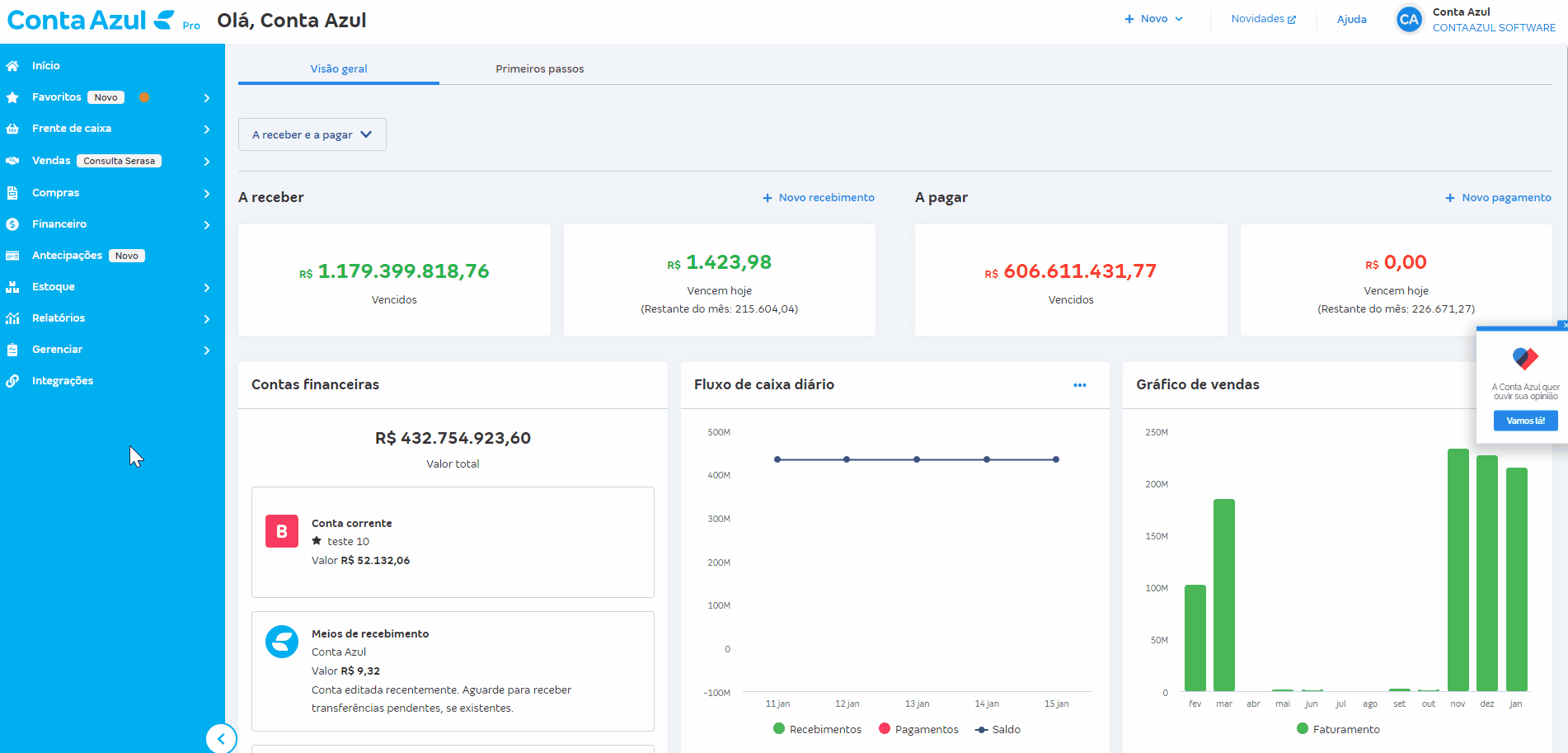Expand the Vendas menu chevron
Image resolution: width=1568 pixels, height=753 pixels.
coord(207,162)
